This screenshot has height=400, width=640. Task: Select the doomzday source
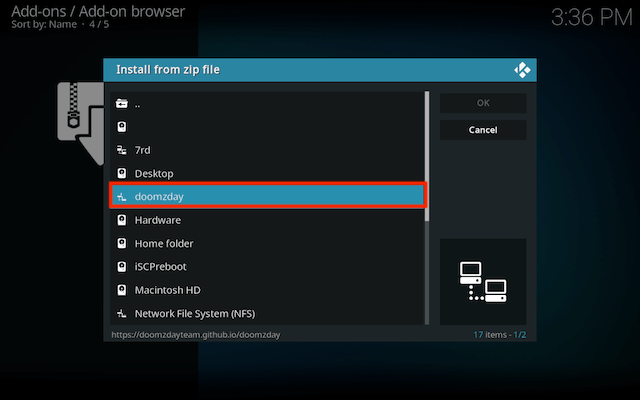[267, 196]
